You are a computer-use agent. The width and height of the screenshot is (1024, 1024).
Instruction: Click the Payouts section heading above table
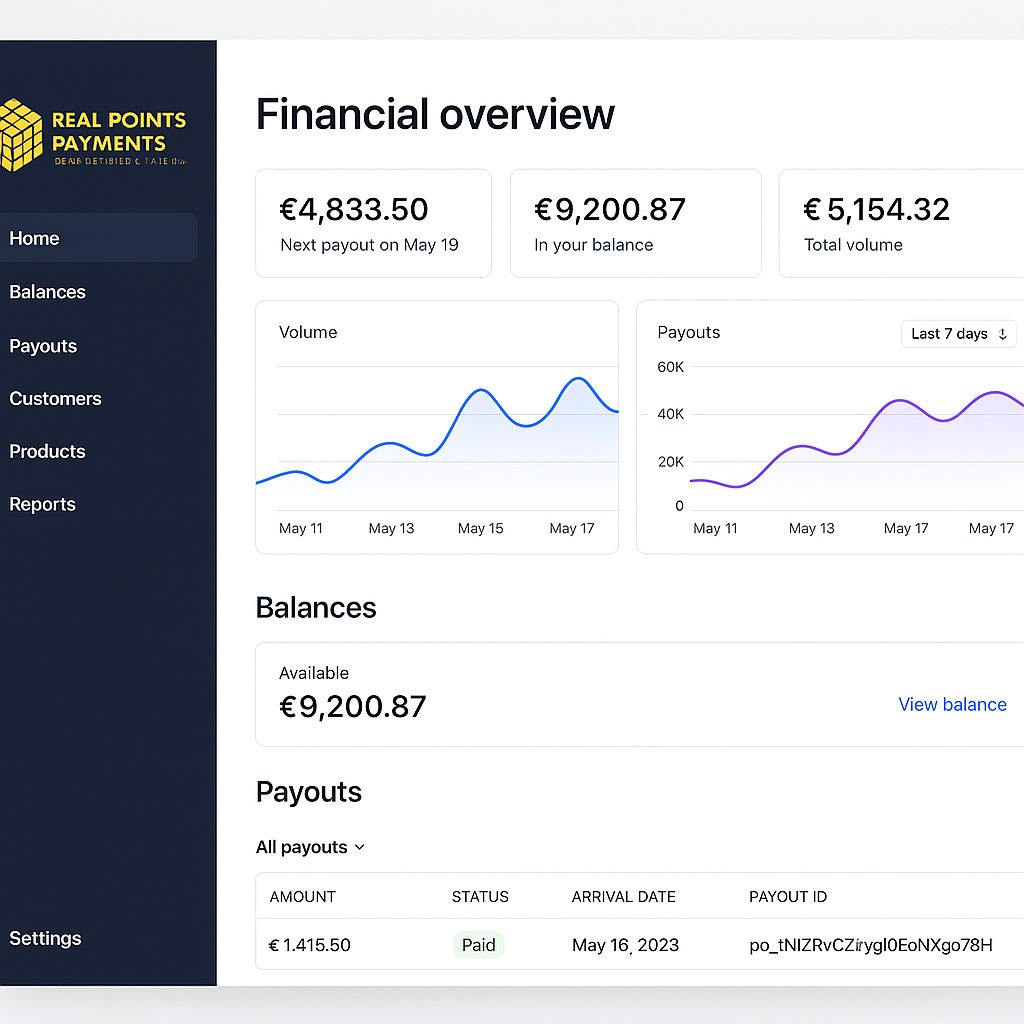coord(309,792)
